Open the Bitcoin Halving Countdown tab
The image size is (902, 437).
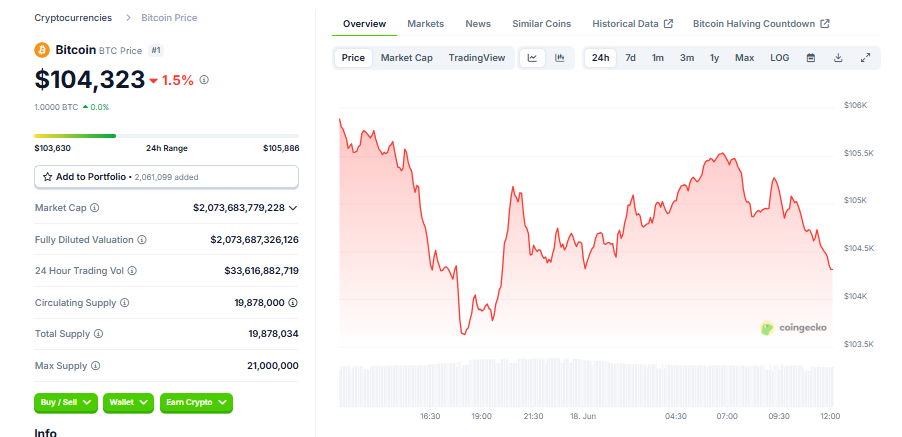761,24
